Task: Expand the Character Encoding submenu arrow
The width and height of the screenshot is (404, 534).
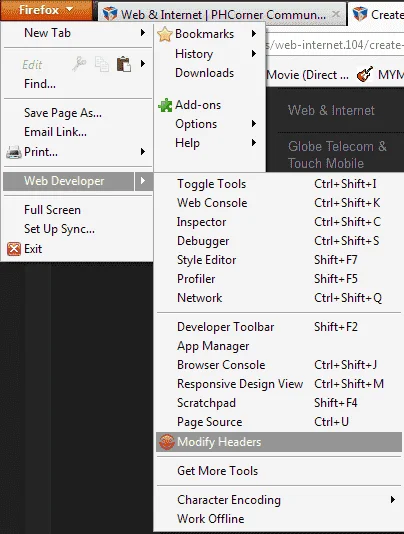Action: (393, 500)
